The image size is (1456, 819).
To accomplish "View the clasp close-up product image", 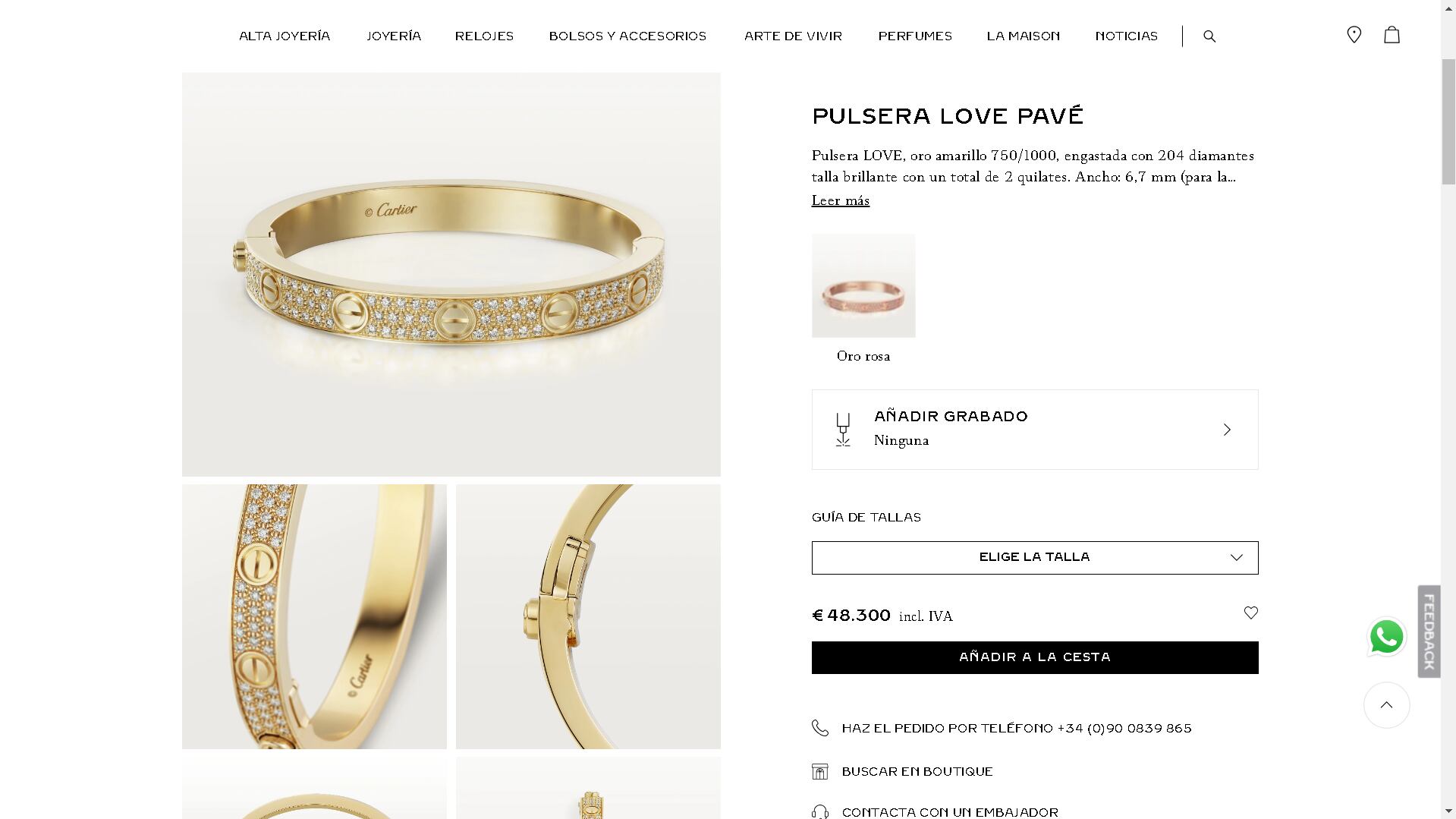I will coord(588,616).
